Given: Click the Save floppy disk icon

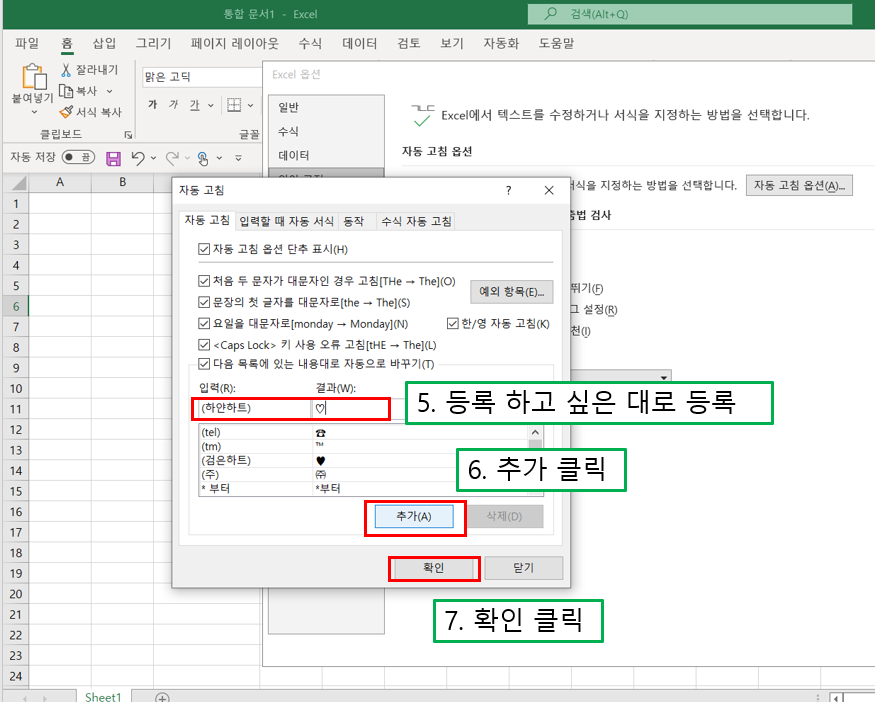Looking at the screenshot, I should (x=113, y=158).
